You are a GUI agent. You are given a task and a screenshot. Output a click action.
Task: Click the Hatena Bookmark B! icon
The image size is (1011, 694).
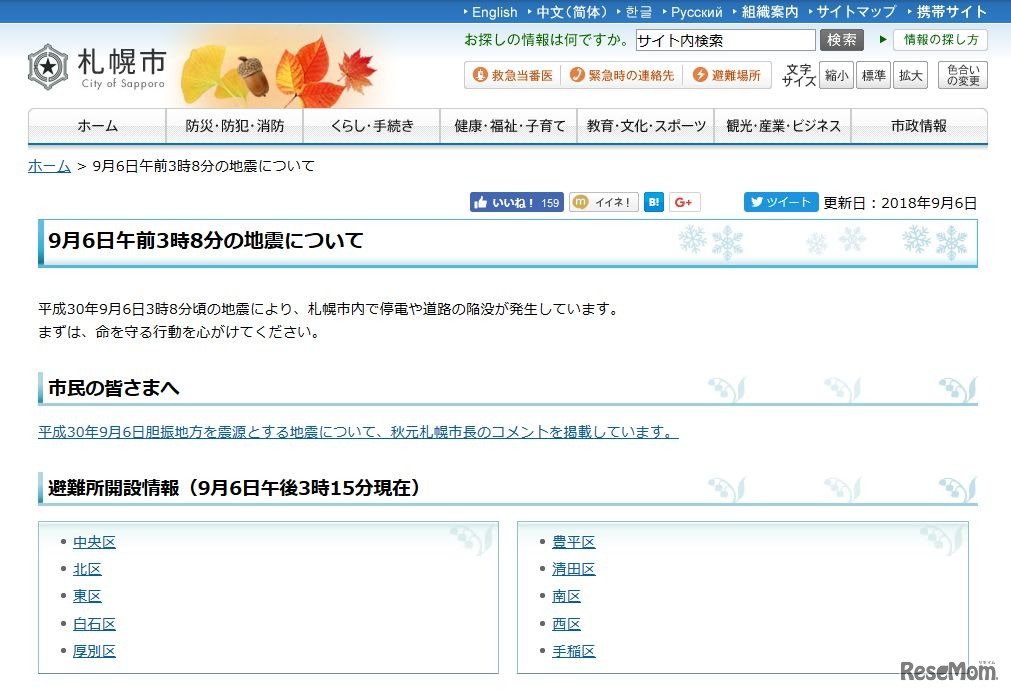pyautogui.click(x=652, y=202)
